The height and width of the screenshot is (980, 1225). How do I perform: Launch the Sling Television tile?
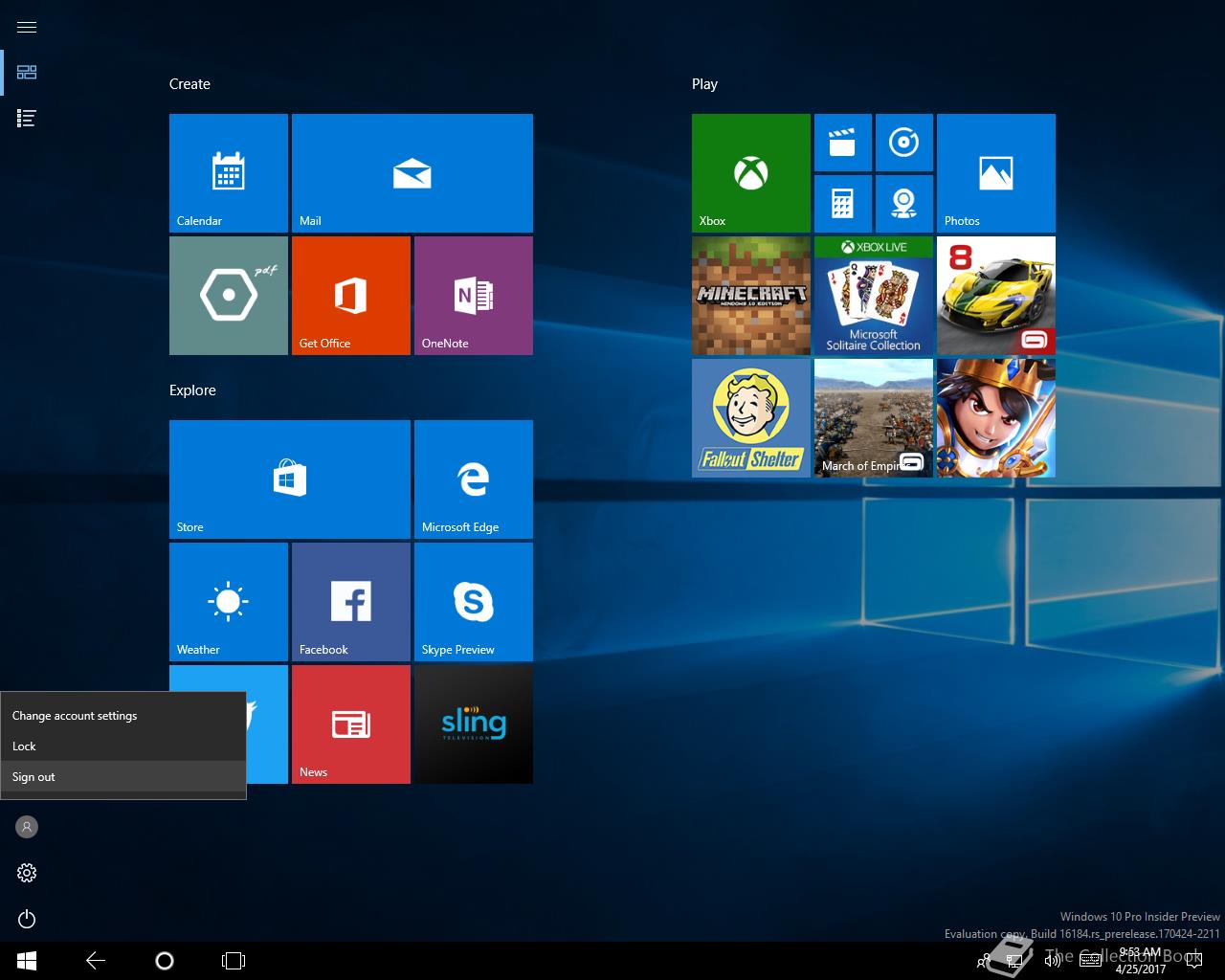[x=474, y=724]
